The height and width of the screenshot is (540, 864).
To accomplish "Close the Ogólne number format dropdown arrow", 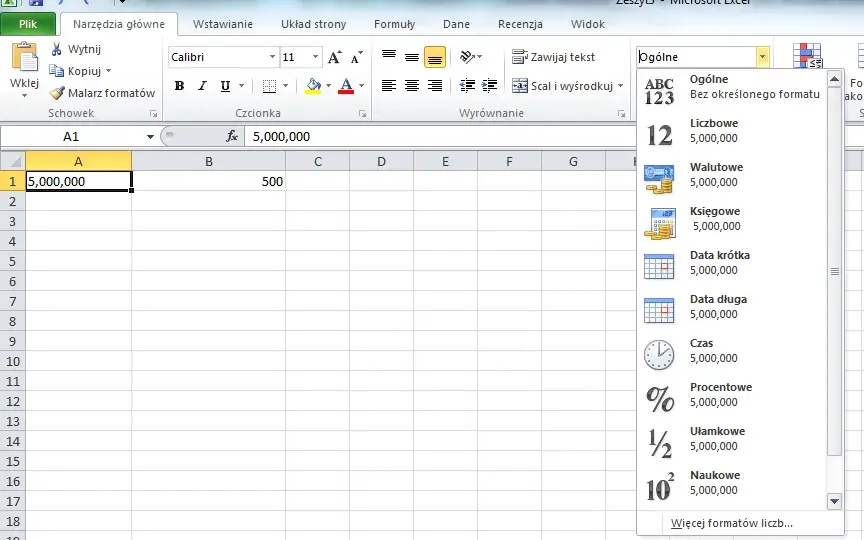I will click(x=763, y=57).
